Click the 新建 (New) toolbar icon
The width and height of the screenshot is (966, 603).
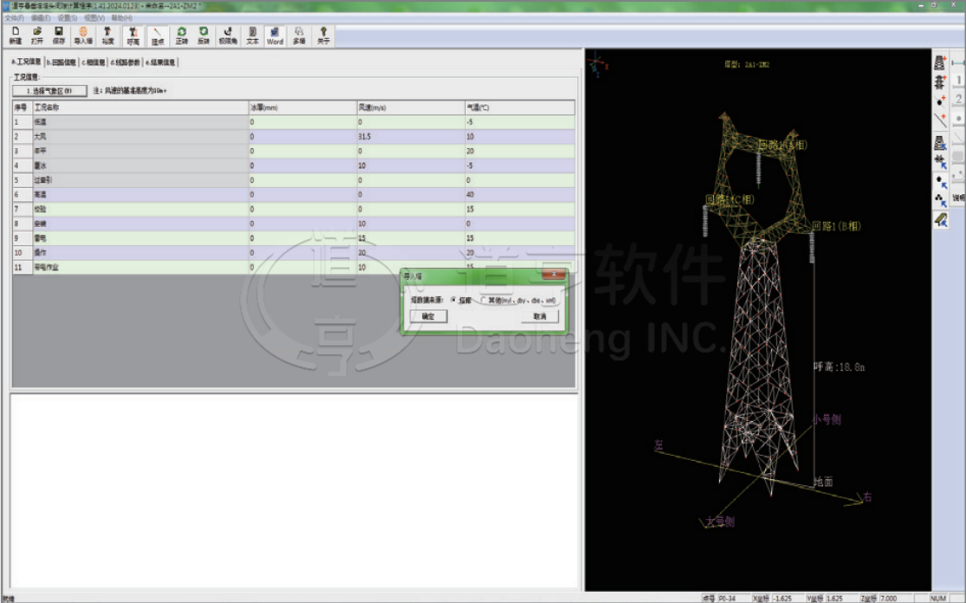click(x=14, y=35)
